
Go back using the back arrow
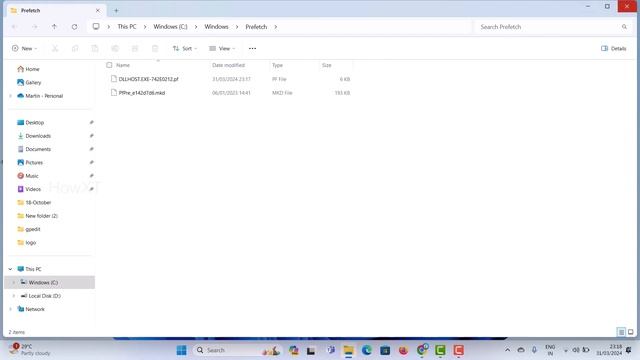pos(14,27)
